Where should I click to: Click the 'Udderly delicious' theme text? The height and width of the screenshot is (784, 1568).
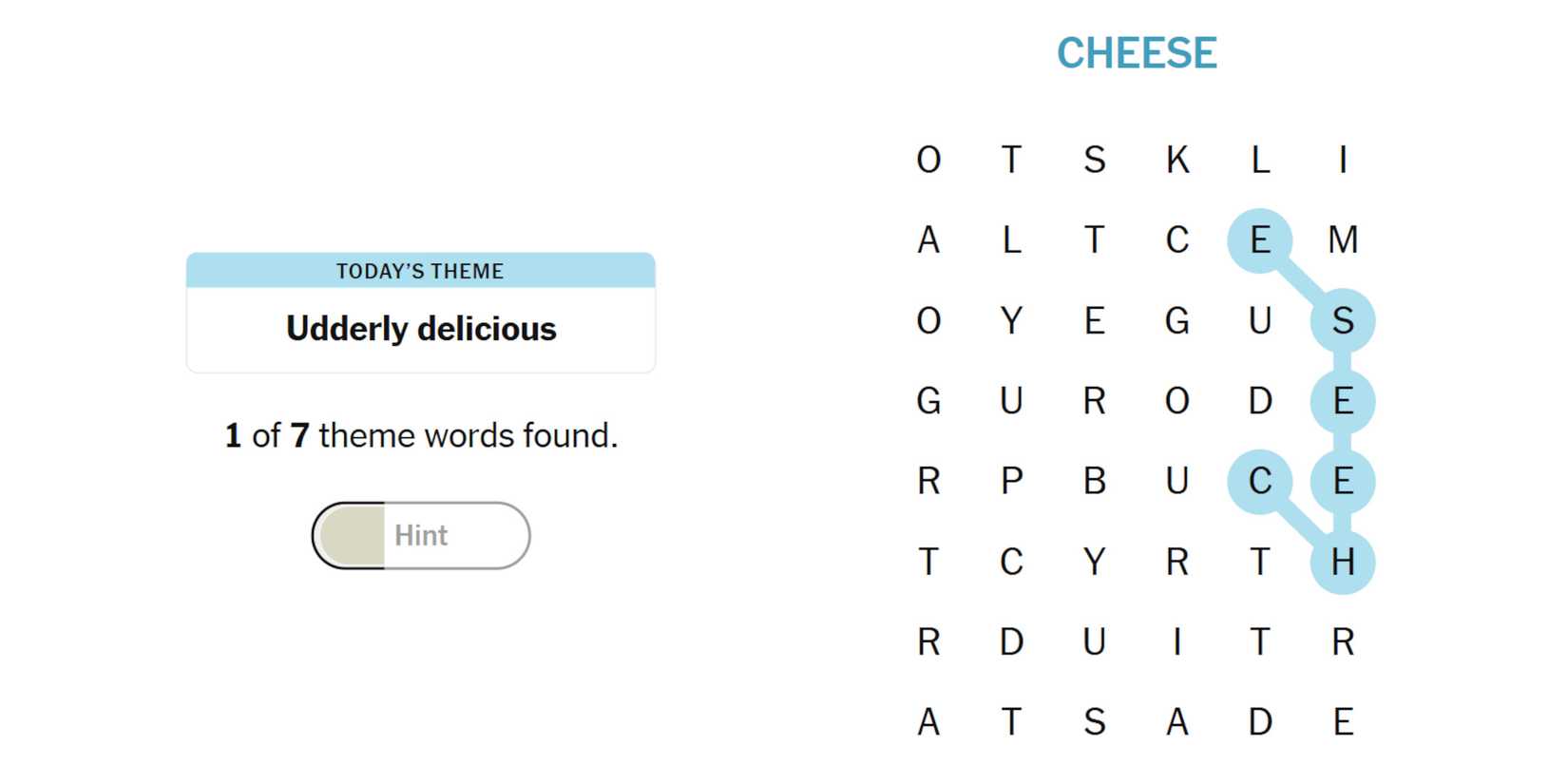(421, 329)
